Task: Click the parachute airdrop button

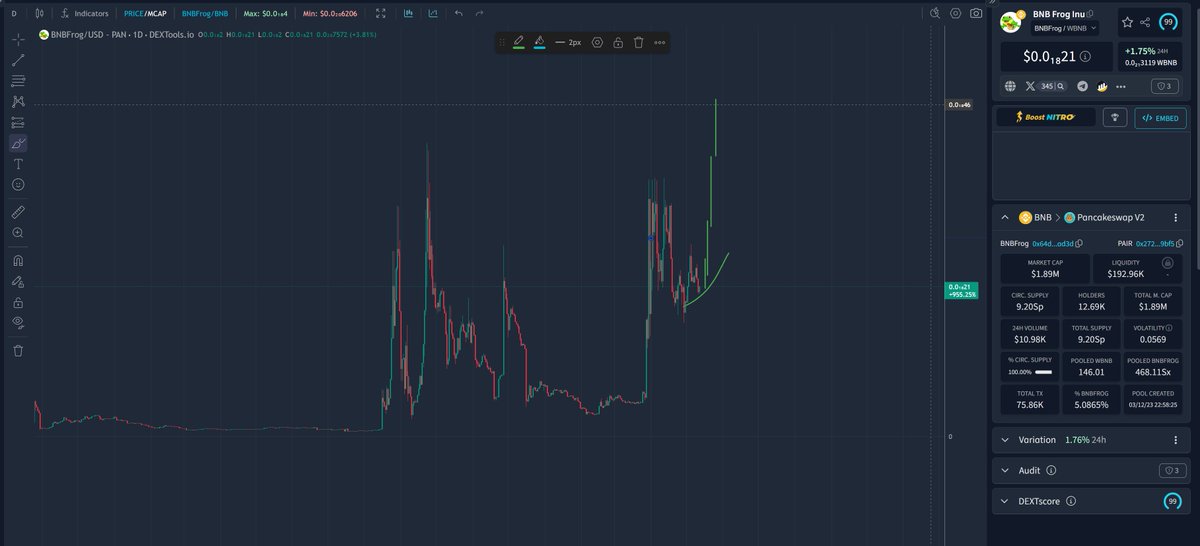Action: (1115, 117)
